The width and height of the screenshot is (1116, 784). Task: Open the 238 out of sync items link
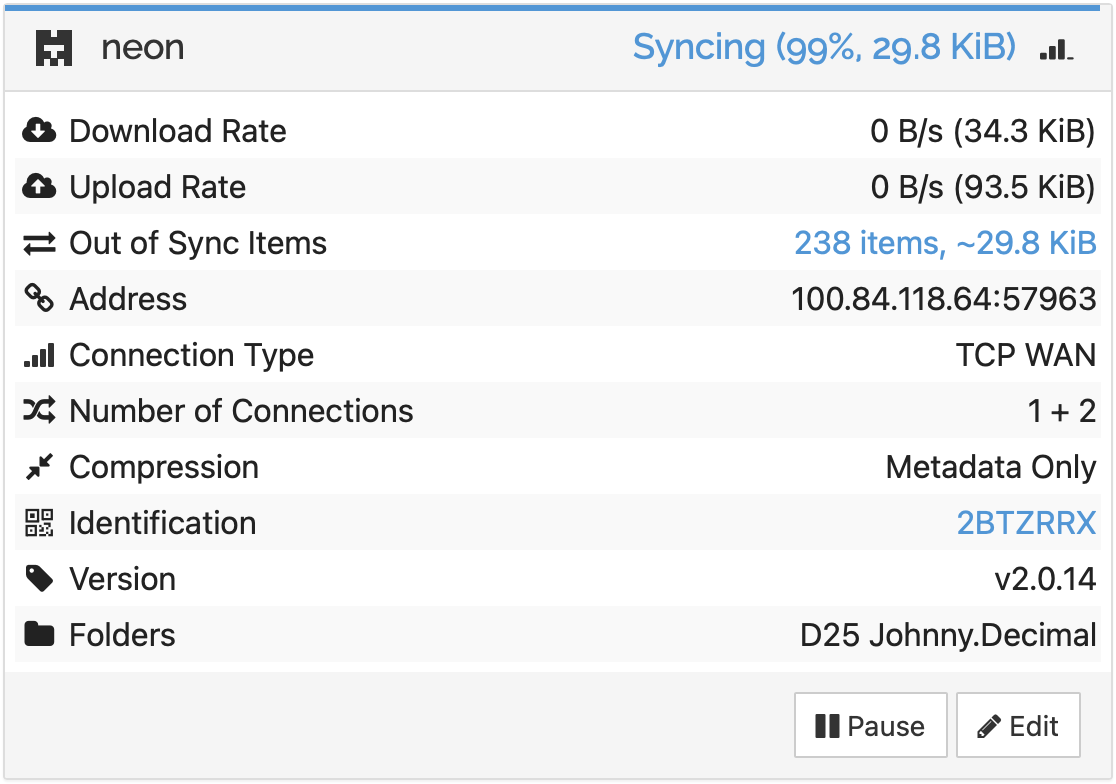[x=945, y=243]
